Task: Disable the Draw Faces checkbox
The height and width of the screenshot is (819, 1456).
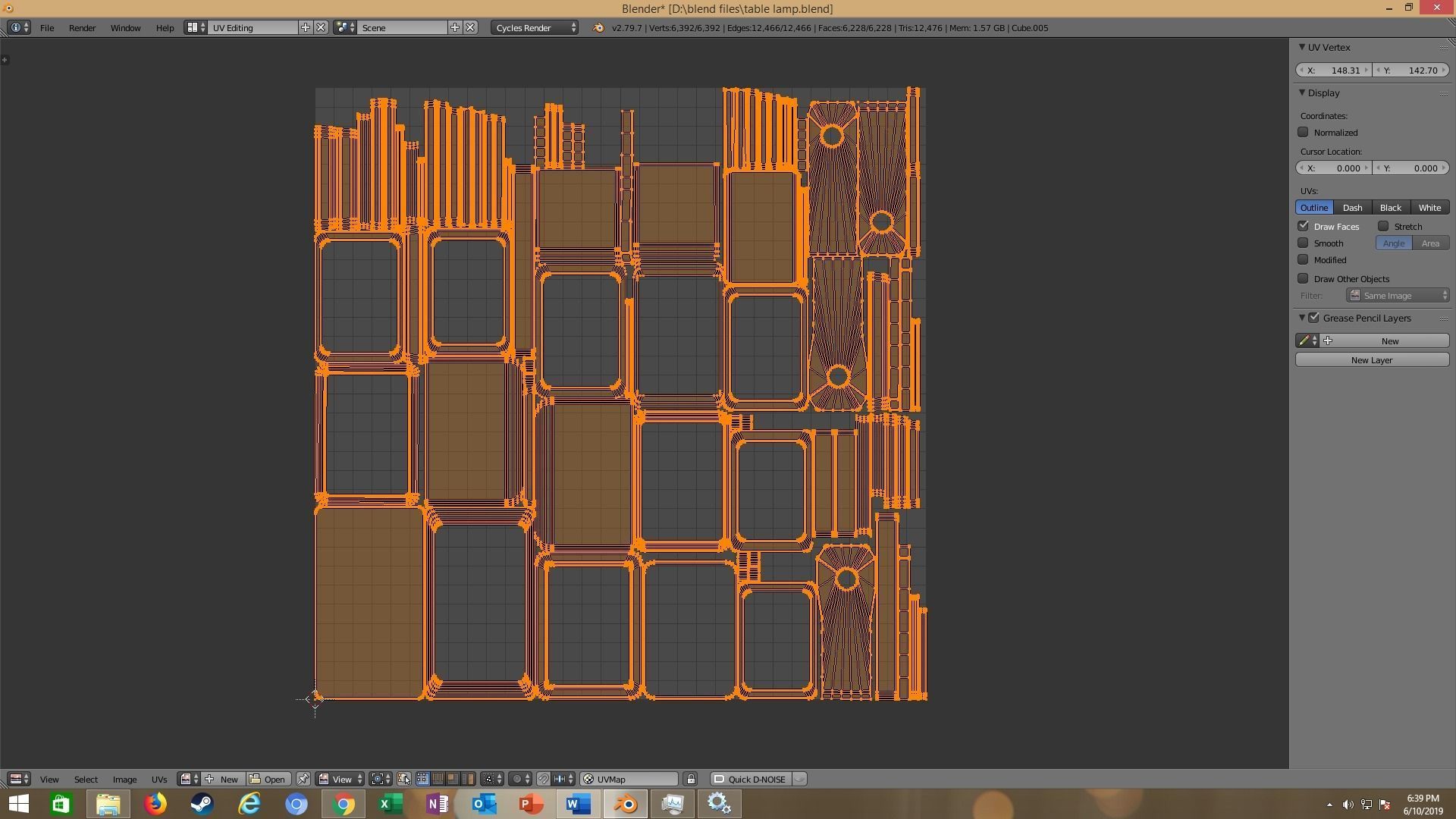Action: tap(1303, 226)
